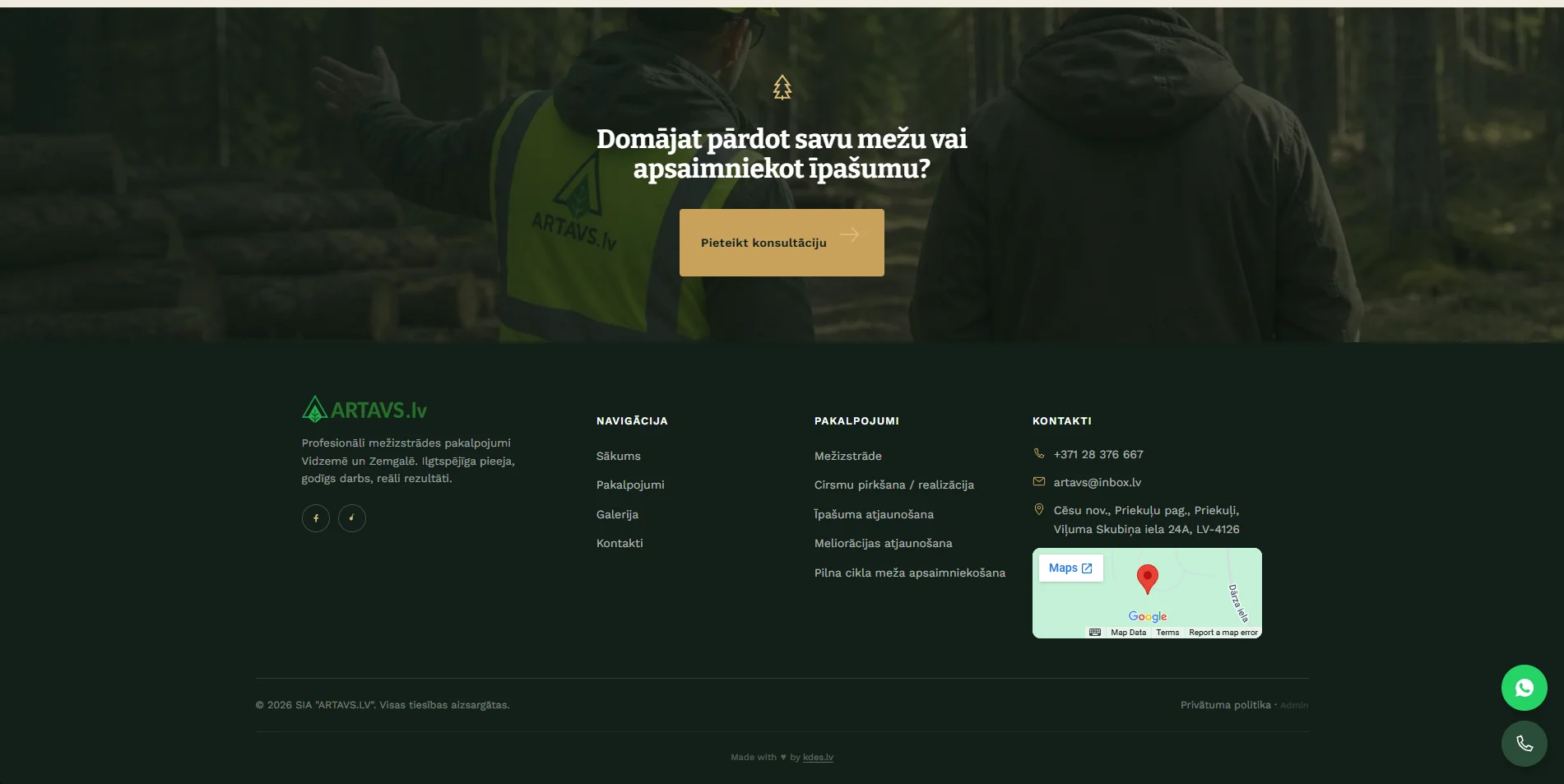This screenshot has width=1564, height=784.
Task: Click the floating phone call button
Action: (1525, 744)
